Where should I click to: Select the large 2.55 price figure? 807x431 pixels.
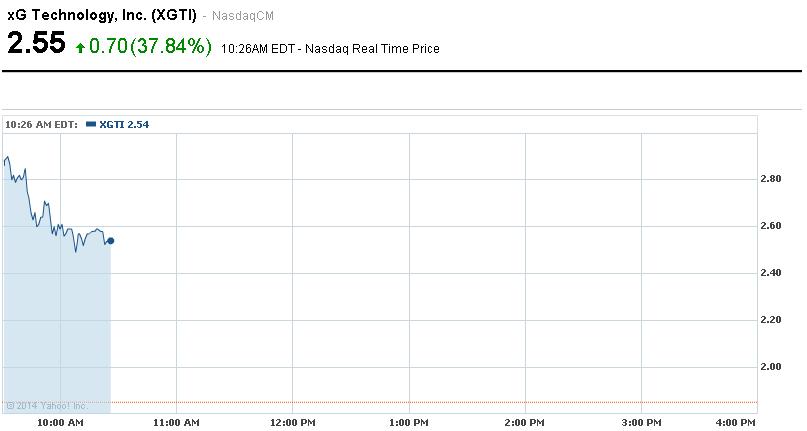pos(36,44)
